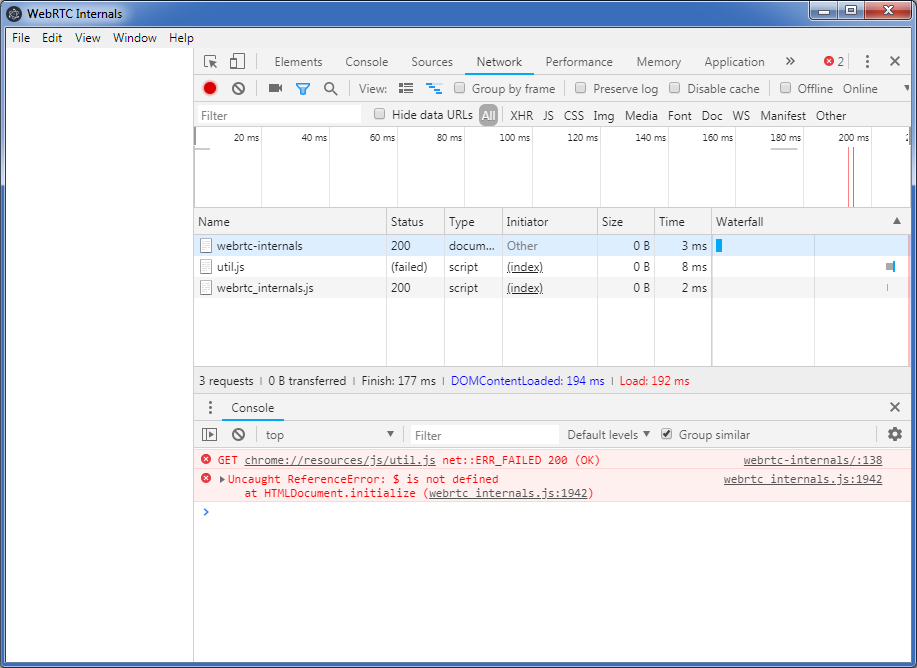Click the webrtc-internals document icon
Viewport: 917px width, 668px height.
coord(205,246)
